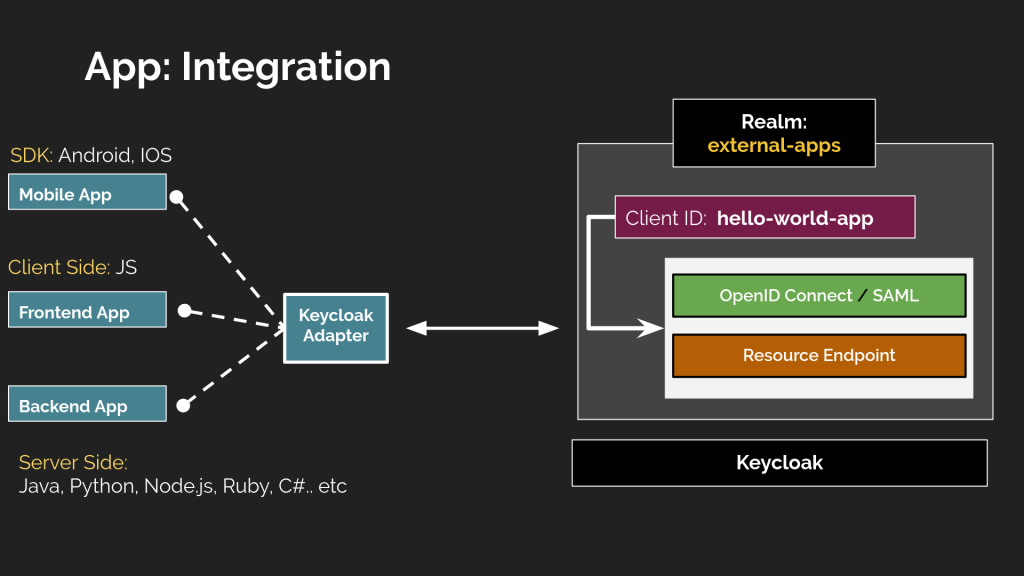Click the dashed line from Mobile App connector
Viewport: 1024px width, 576px height.
(228, 258)
